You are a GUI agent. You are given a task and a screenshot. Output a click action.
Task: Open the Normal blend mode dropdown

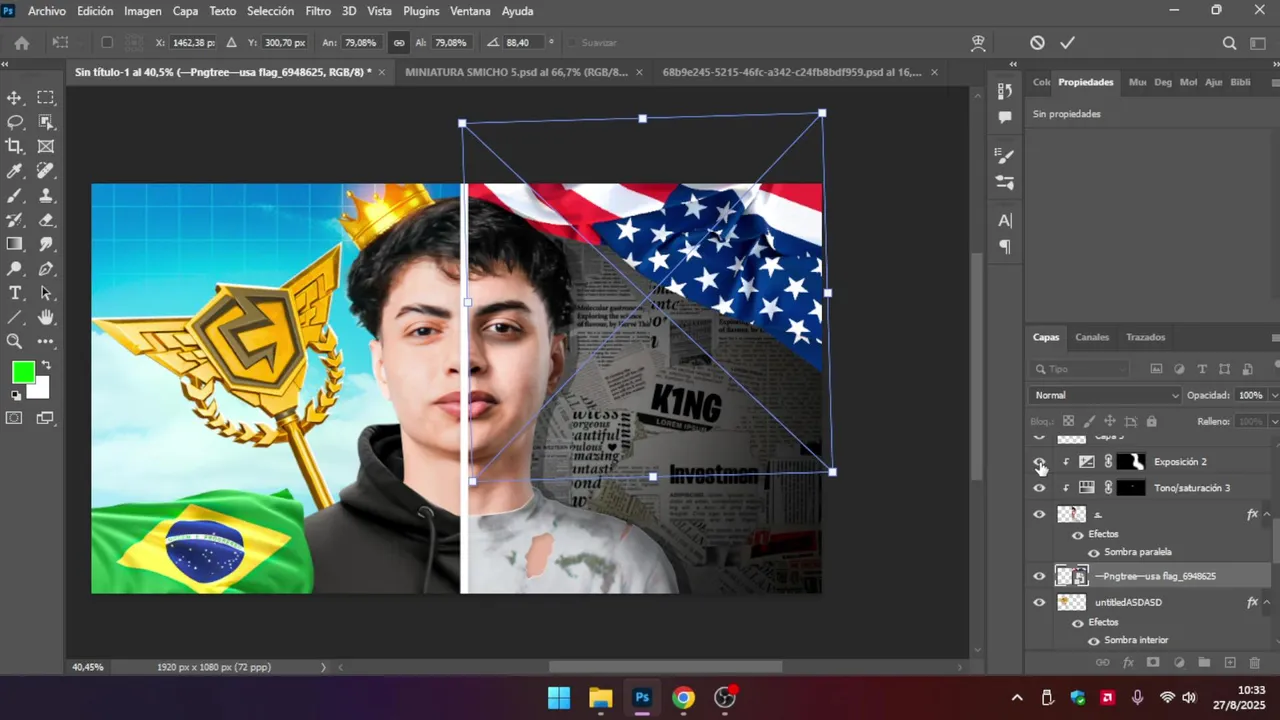coord(1106,395)
